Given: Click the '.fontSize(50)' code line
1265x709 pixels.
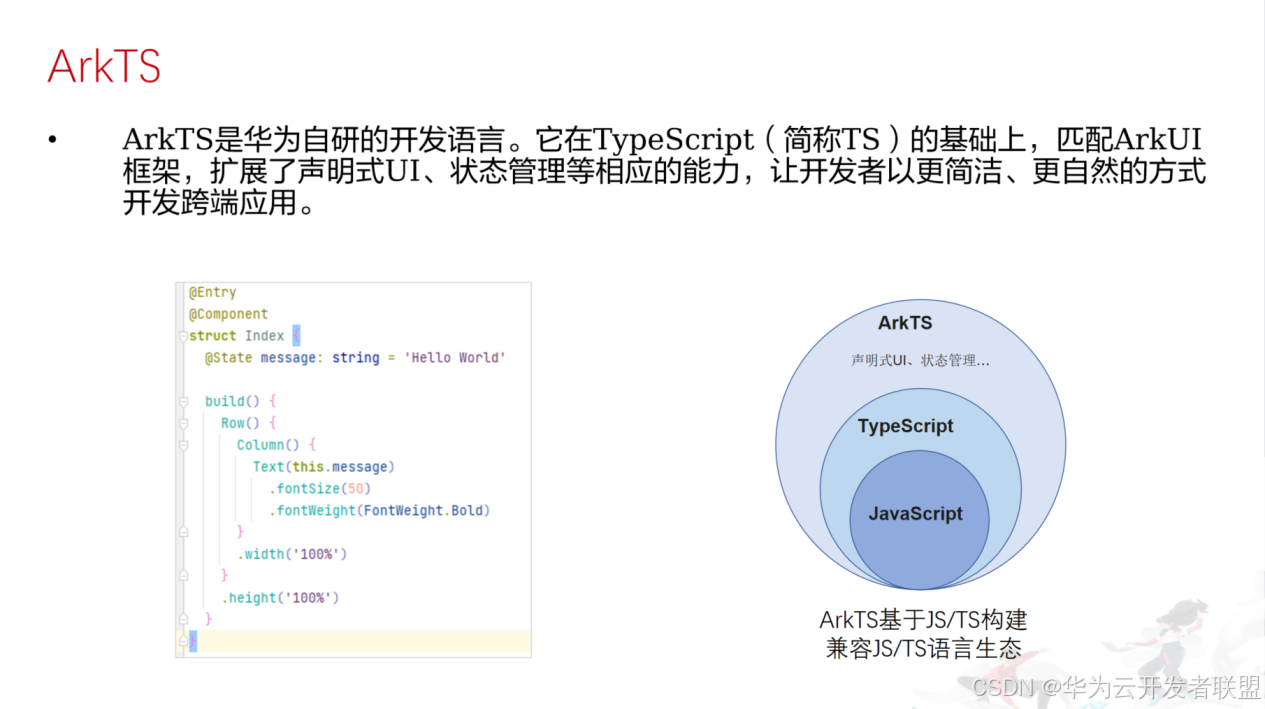Looking at the screenshot, I should [320, 489].
